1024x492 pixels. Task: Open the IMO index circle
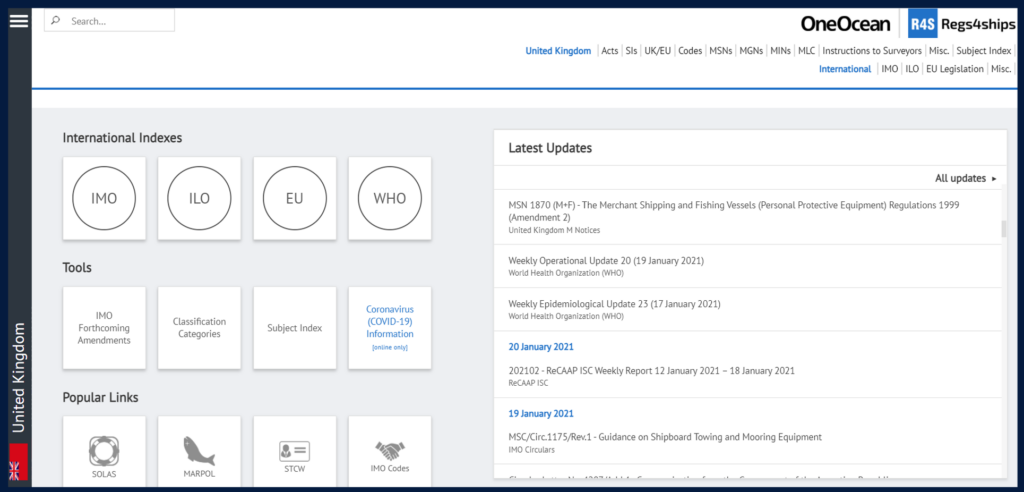tap(104, 199)
